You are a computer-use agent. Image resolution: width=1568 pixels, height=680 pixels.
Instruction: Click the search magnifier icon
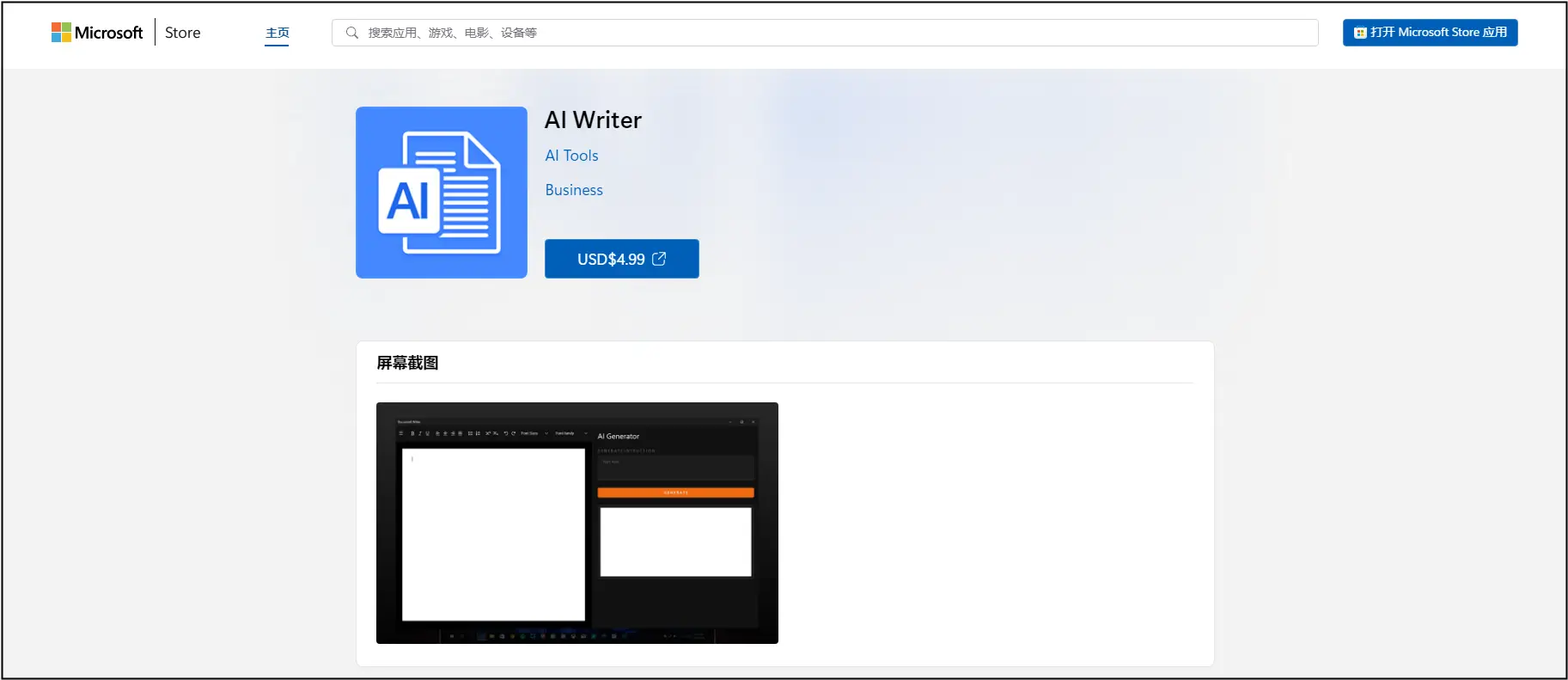coord(352,33)
